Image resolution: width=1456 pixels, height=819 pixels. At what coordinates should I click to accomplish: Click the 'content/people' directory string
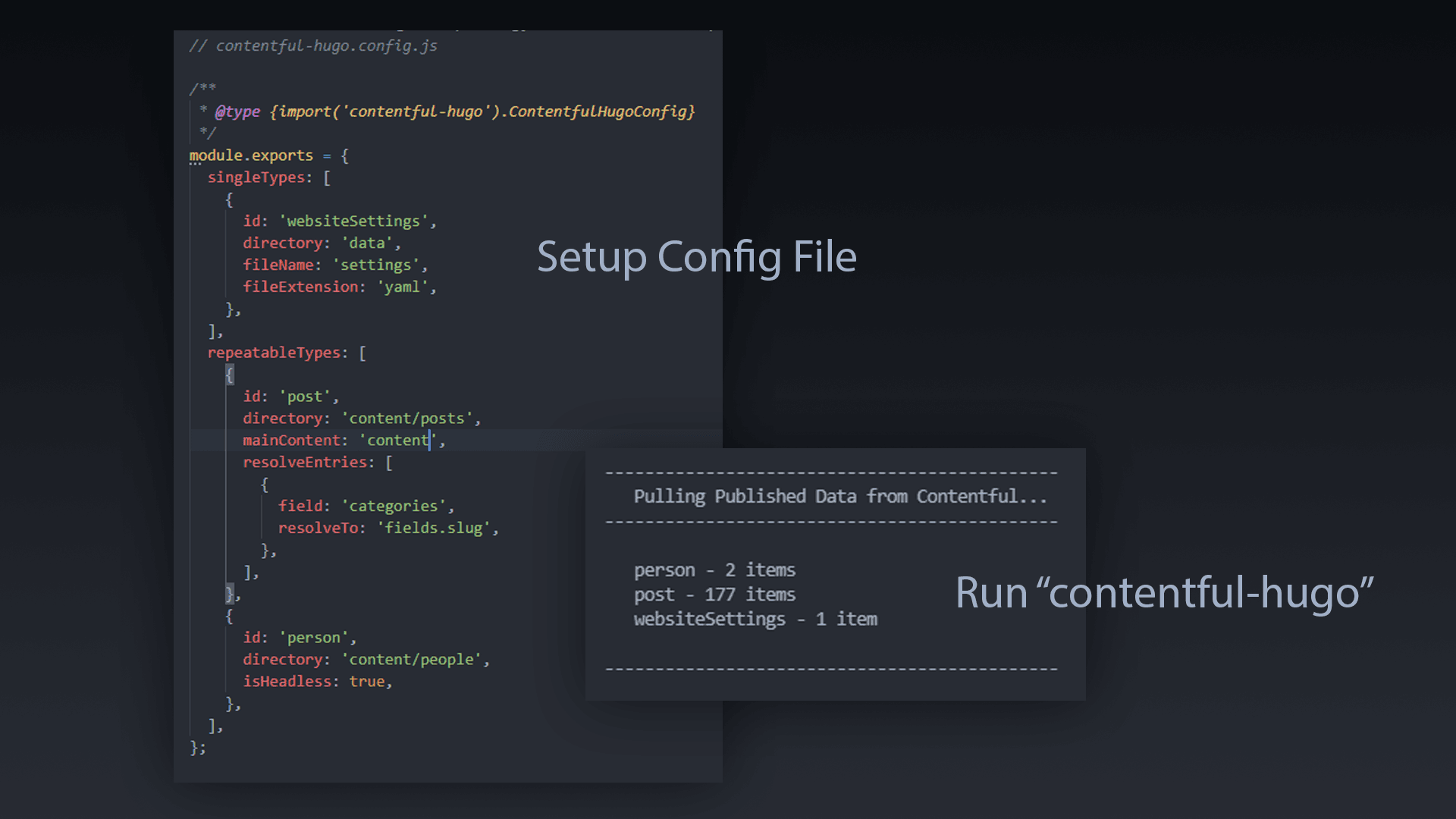coord(411,660)
